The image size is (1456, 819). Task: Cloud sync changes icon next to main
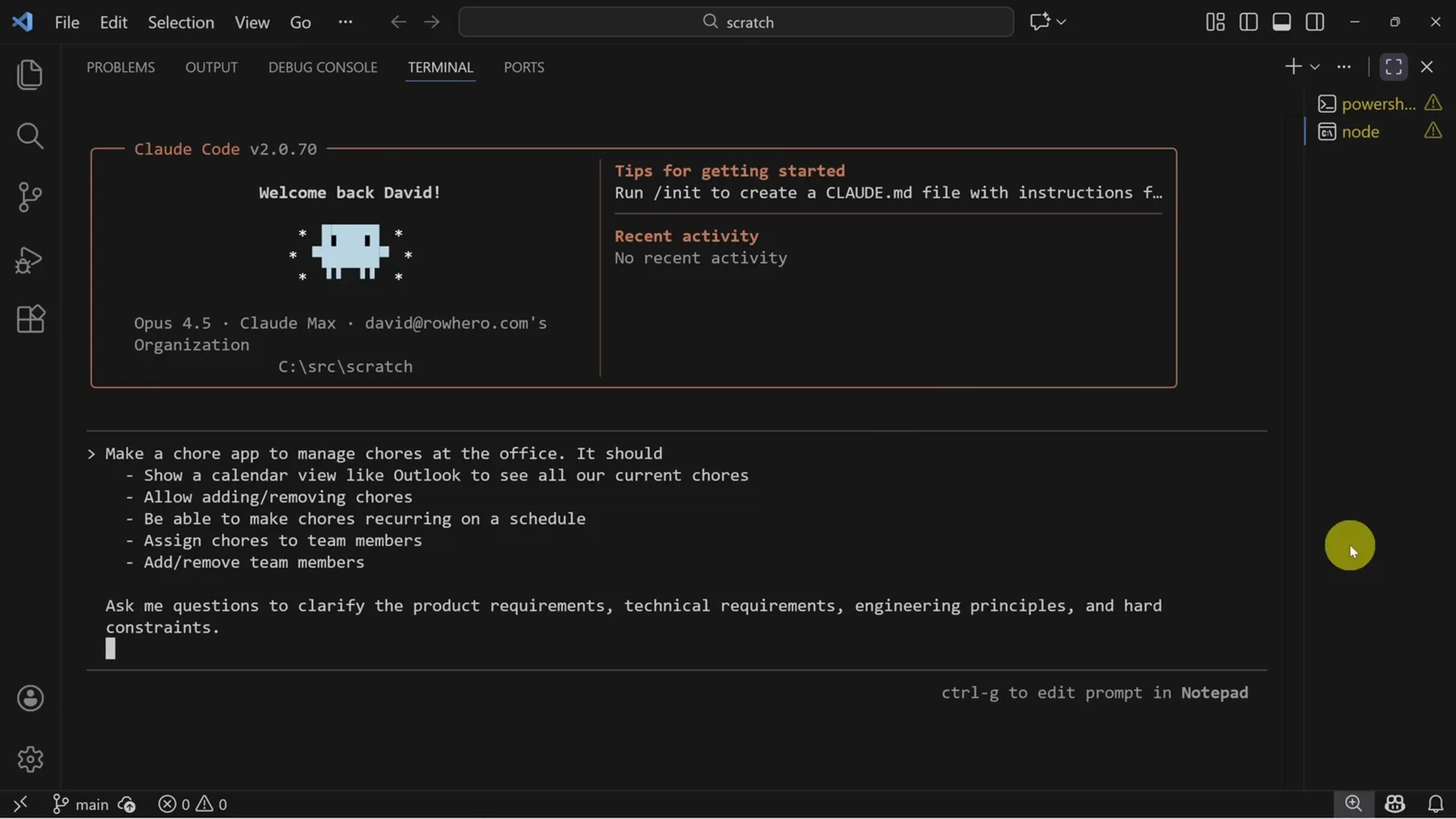coord(127,804)
